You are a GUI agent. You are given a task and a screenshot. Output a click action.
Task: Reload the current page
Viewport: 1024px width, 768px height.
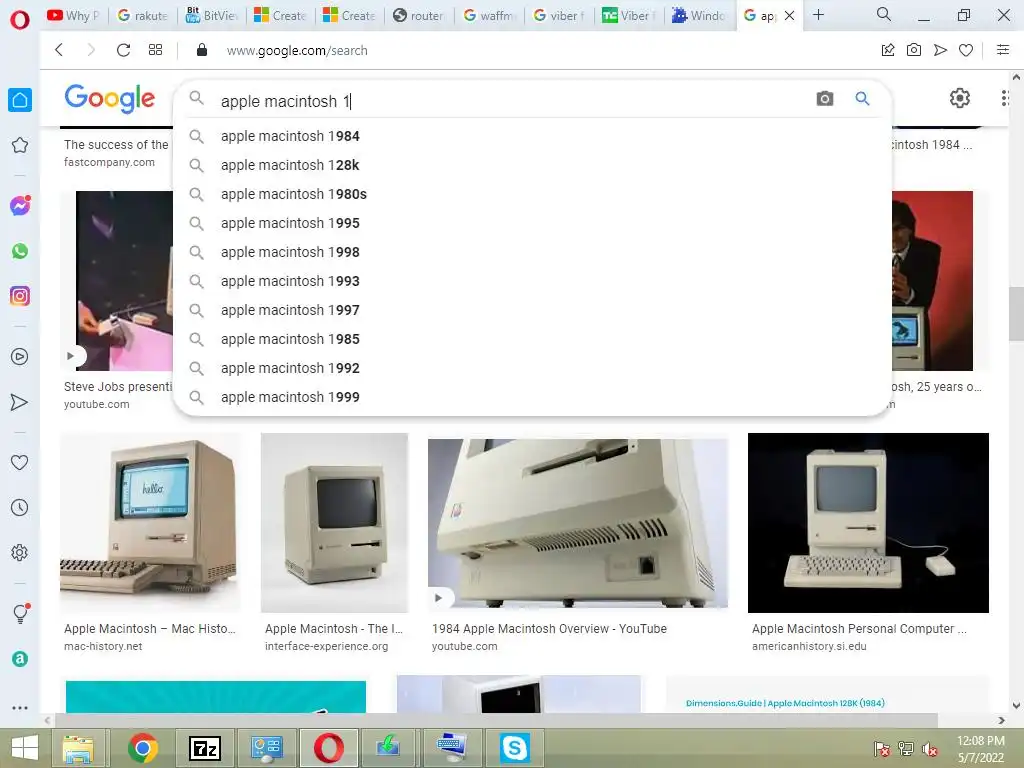[123, 50]
